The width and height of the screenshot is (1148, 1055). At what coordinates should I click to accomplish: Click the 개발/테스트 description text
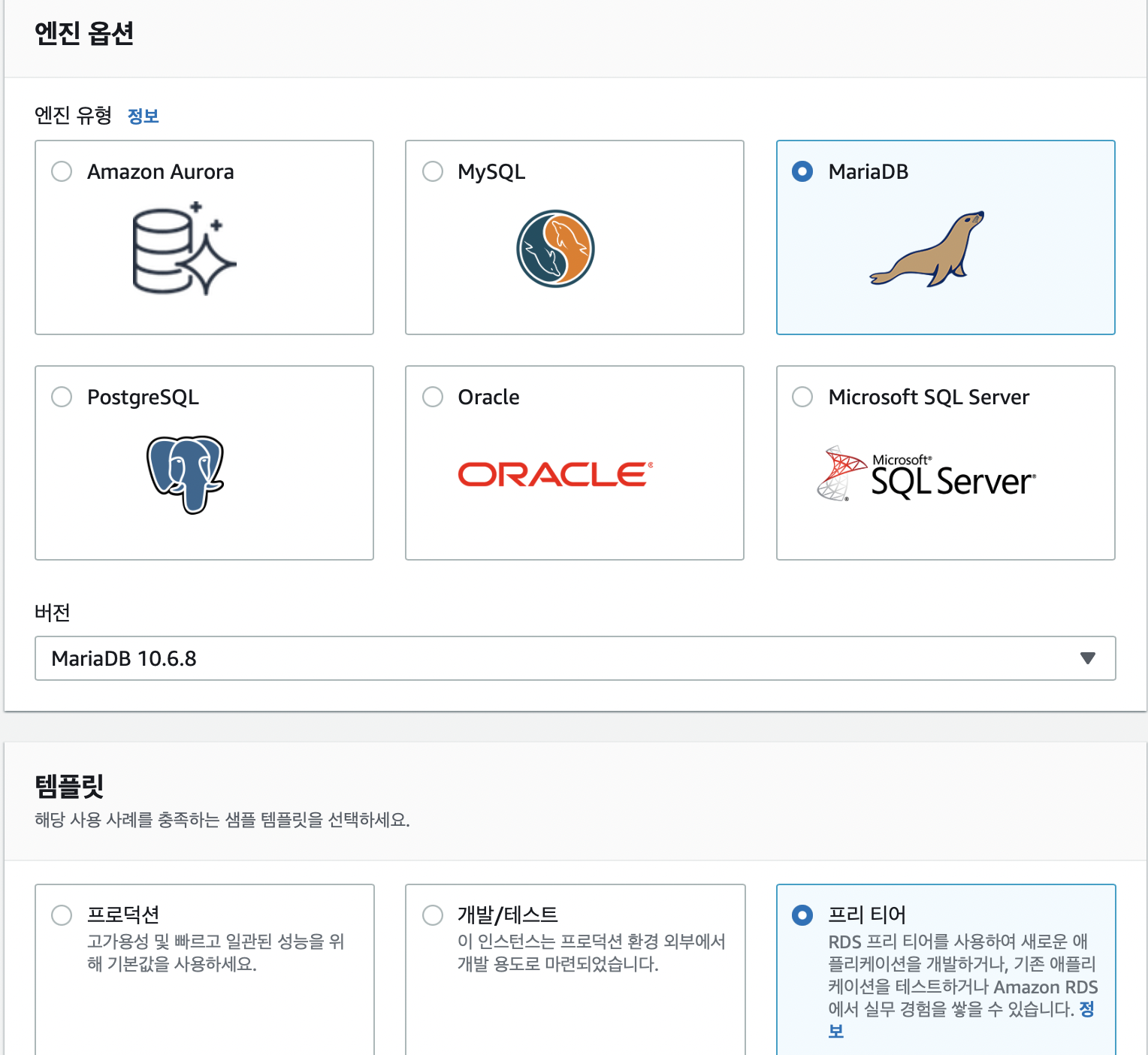(x=591, y=953)
